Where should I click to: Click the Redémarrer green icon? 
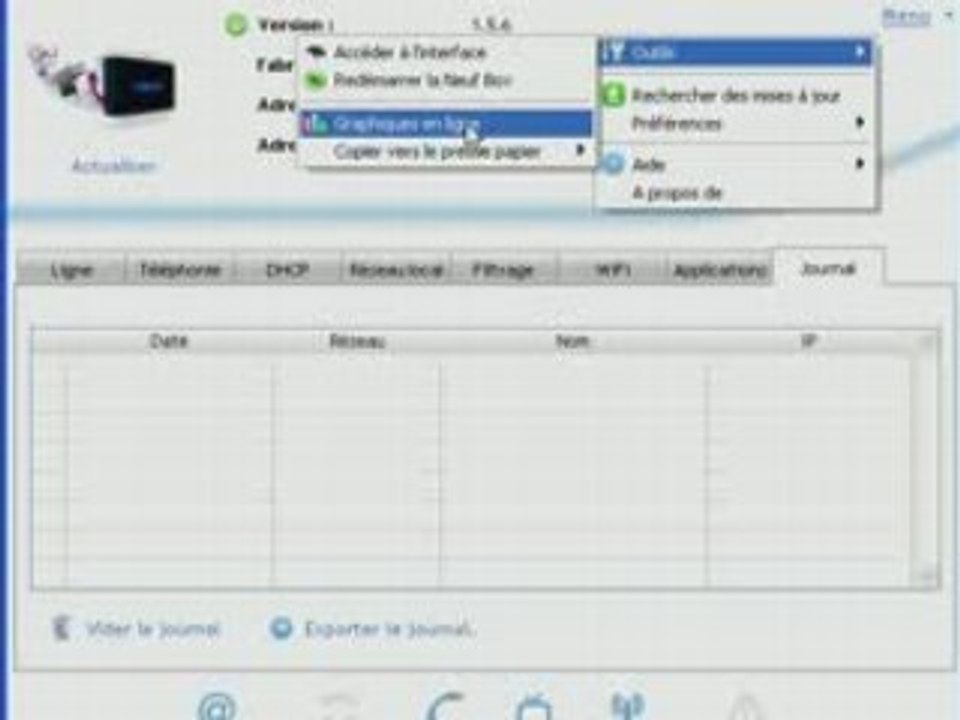point(316,80)
